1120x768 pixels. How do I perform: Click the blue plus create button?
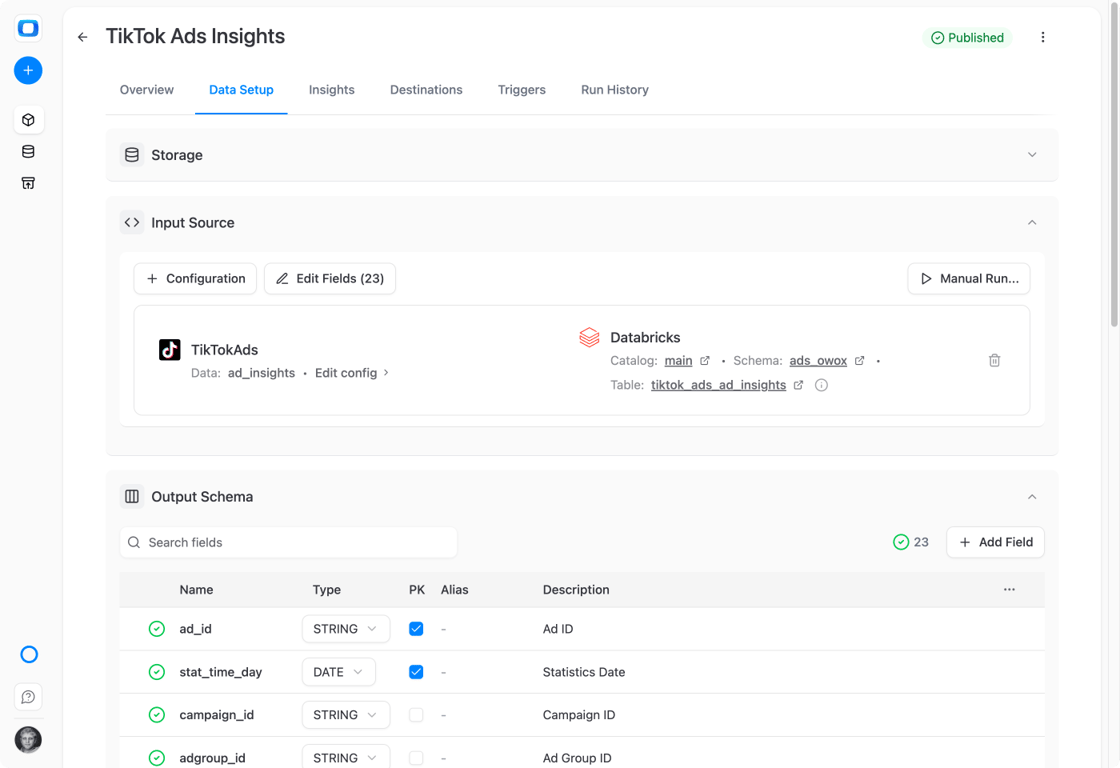tap(28, 70)
